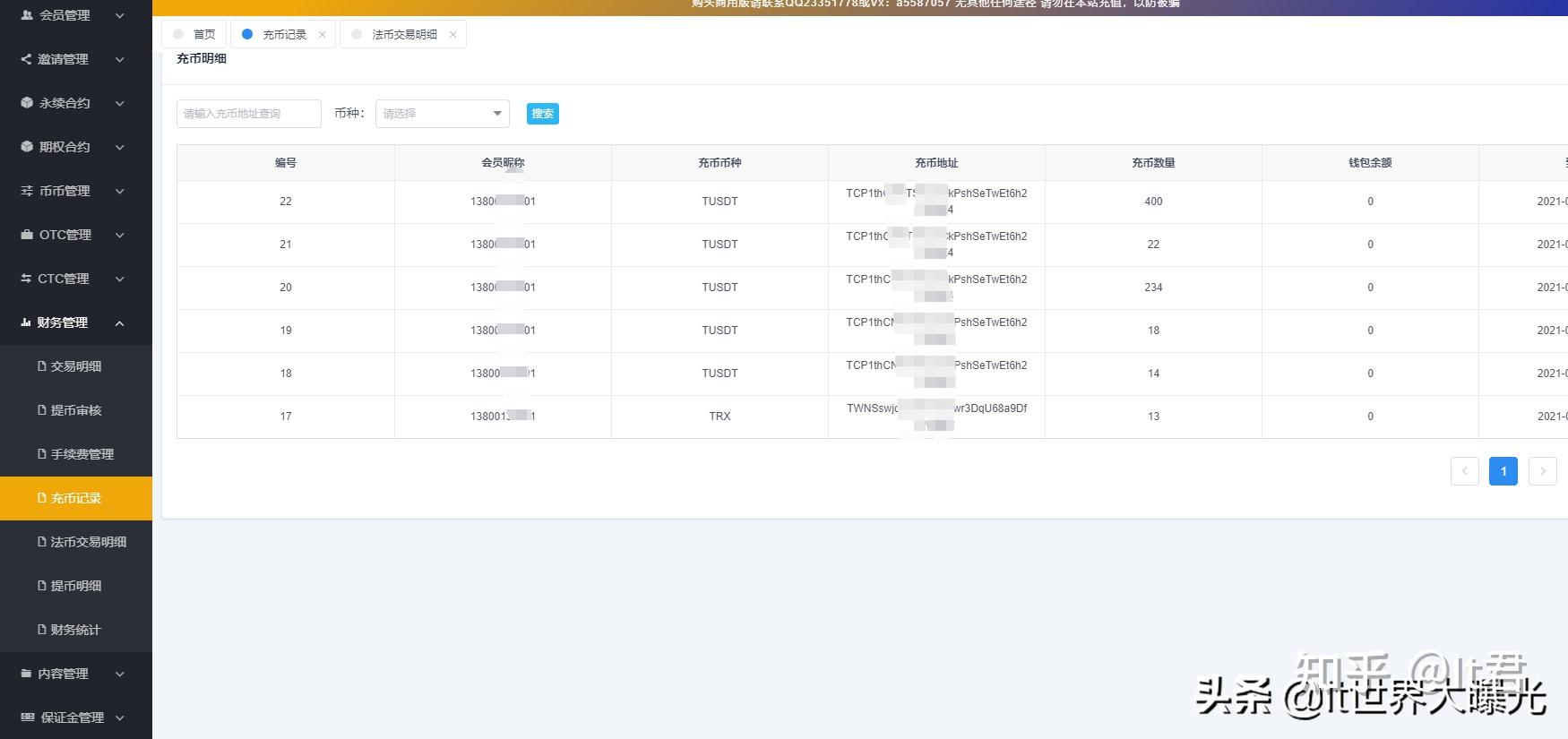Click the 会员管理 users icon in sidebar
This screenshot has width=1568, height=739.
pyautogui.click(x=27, y=15)
